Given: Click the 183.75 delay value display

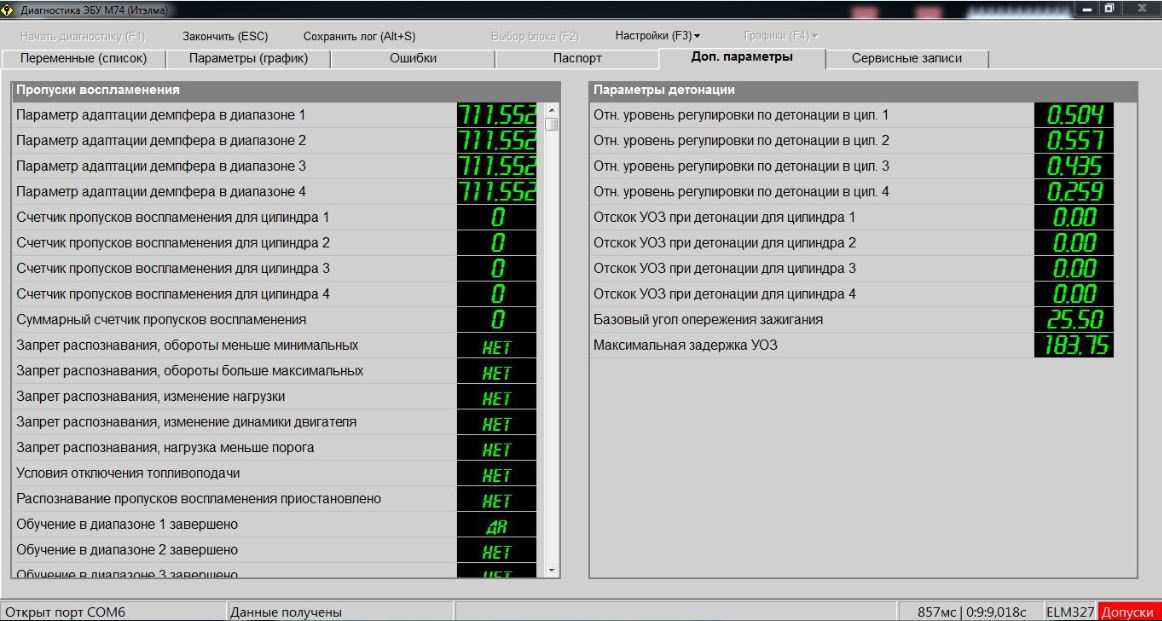Looking at the screenshot, I should (1074, 345).
